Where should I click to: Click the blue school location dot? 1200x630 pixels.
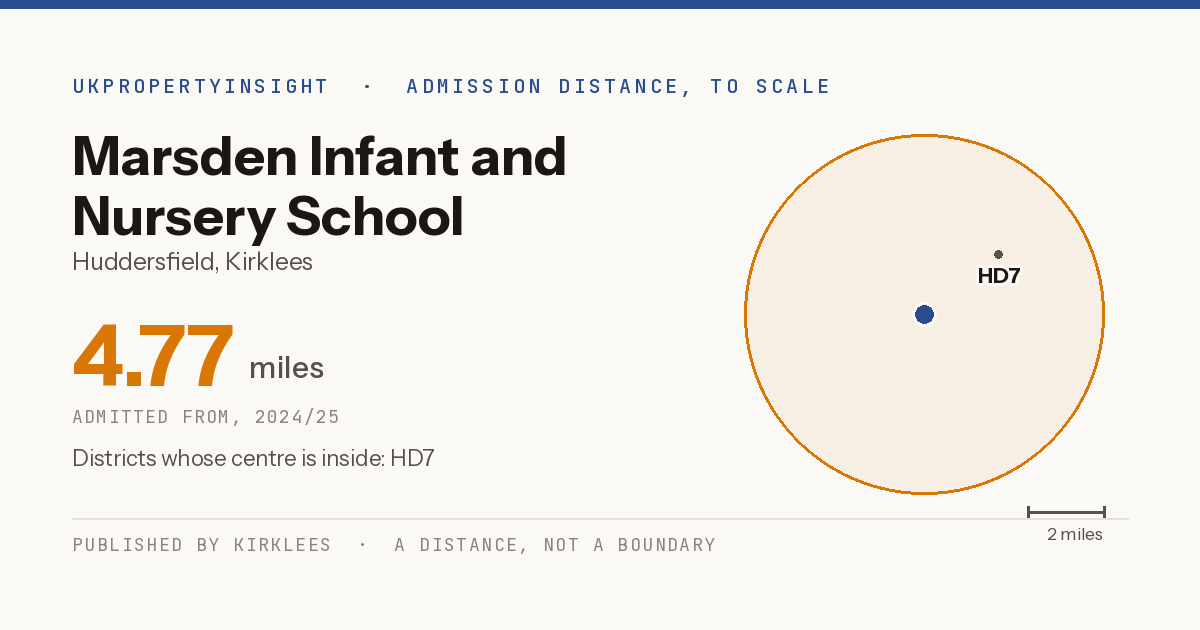tap(924, 315)
